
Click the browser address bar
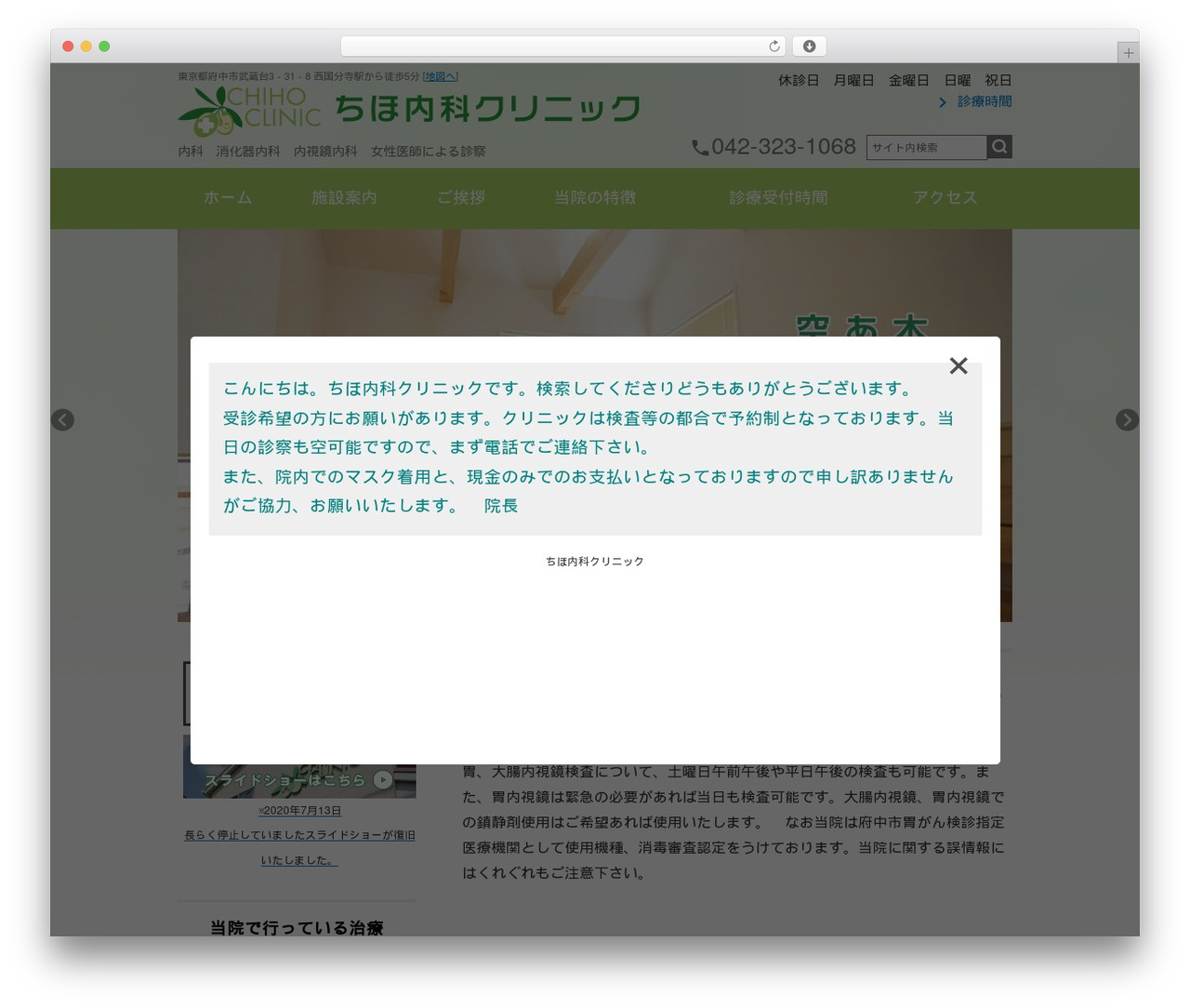tap(562, 46)
